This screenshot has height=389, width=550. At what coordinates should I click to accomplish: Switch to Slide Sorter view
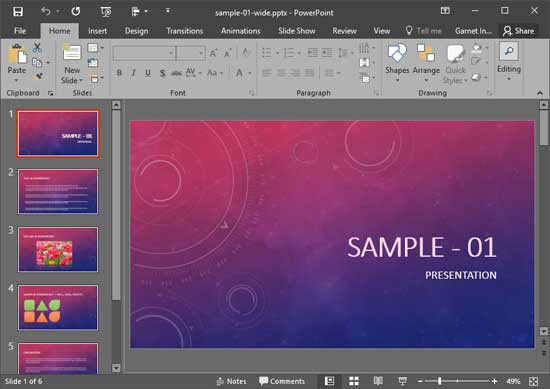click(x=354, y=381)
